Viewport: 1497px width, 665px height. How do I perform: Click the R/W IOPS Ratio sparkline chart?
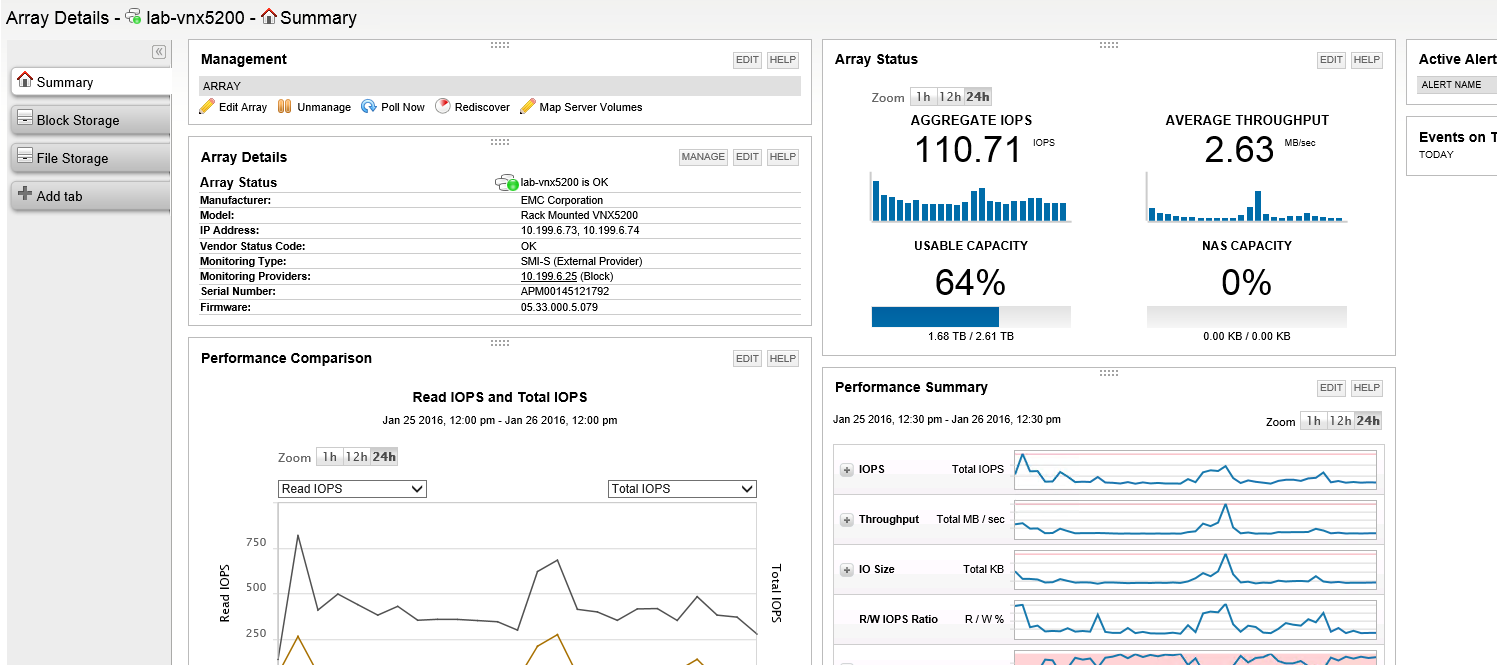pyautogui.click(x=1195, y=619)
